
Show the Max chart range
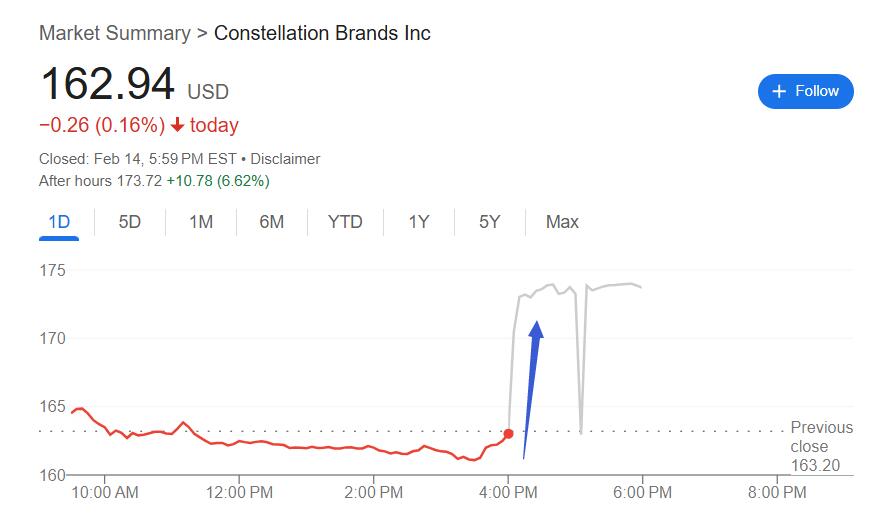562,222
